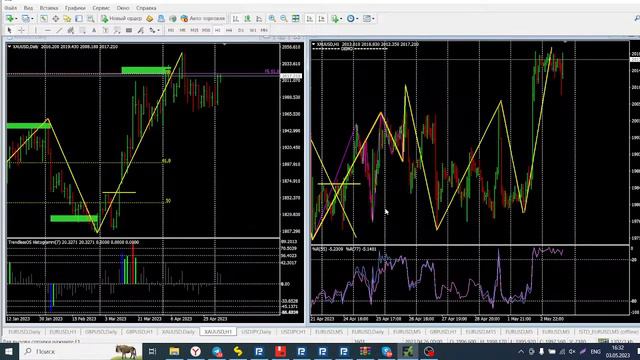Switch timeframe to M30

point(206,30)
